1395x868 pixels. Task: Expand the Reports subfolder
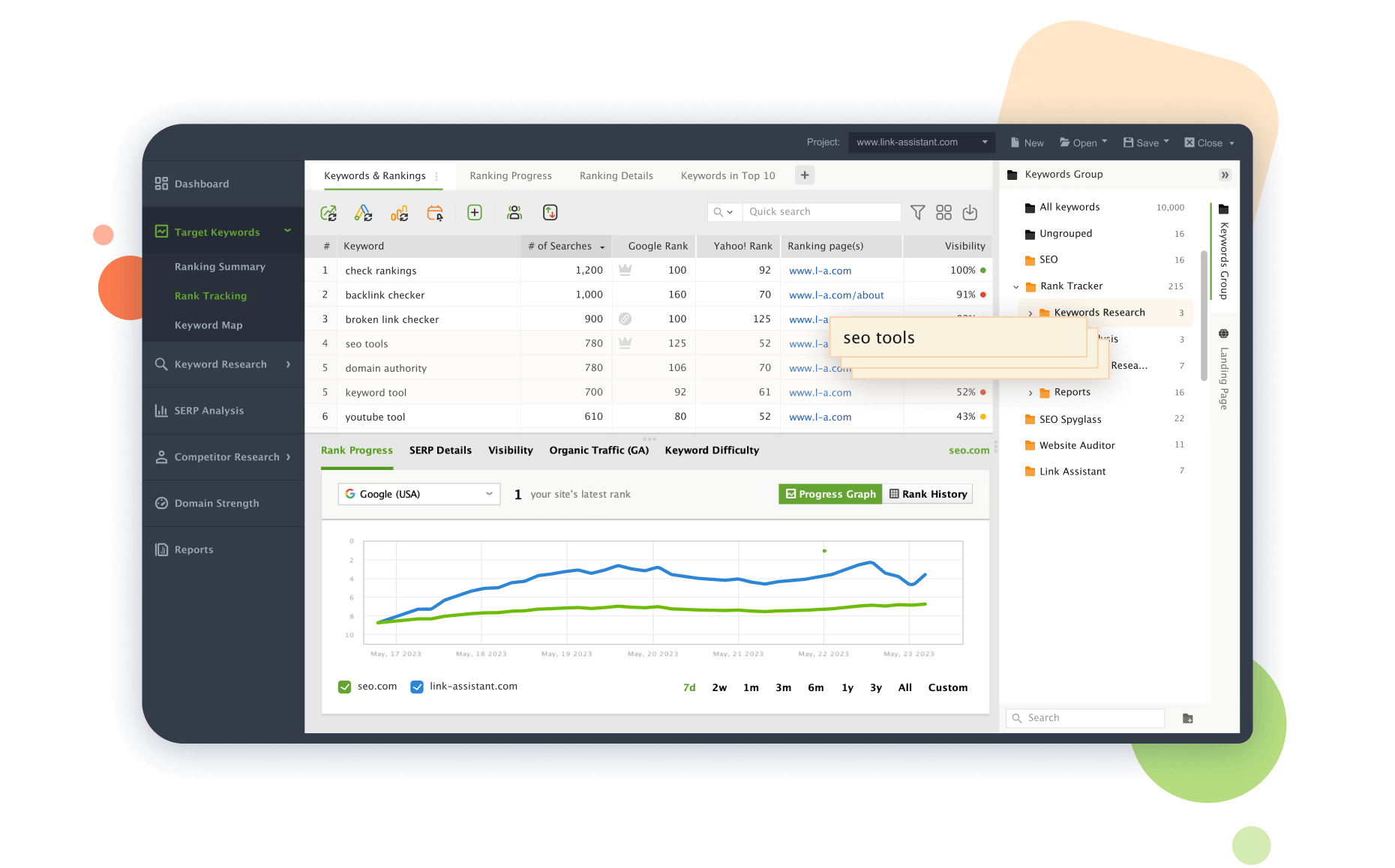pos(1030,393)
